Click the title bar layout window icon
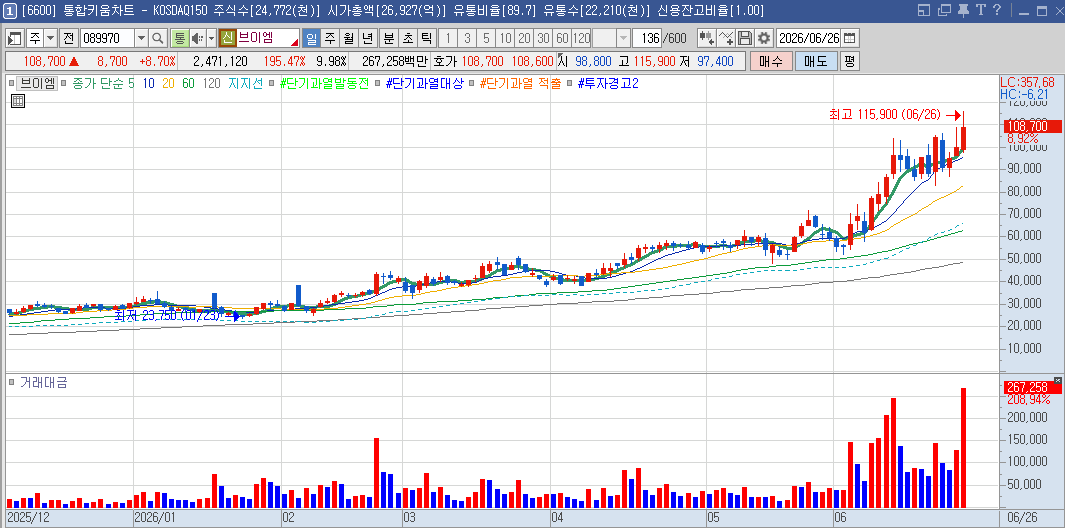This screenshot has width=1065, height=528. (x=923, y=10)
